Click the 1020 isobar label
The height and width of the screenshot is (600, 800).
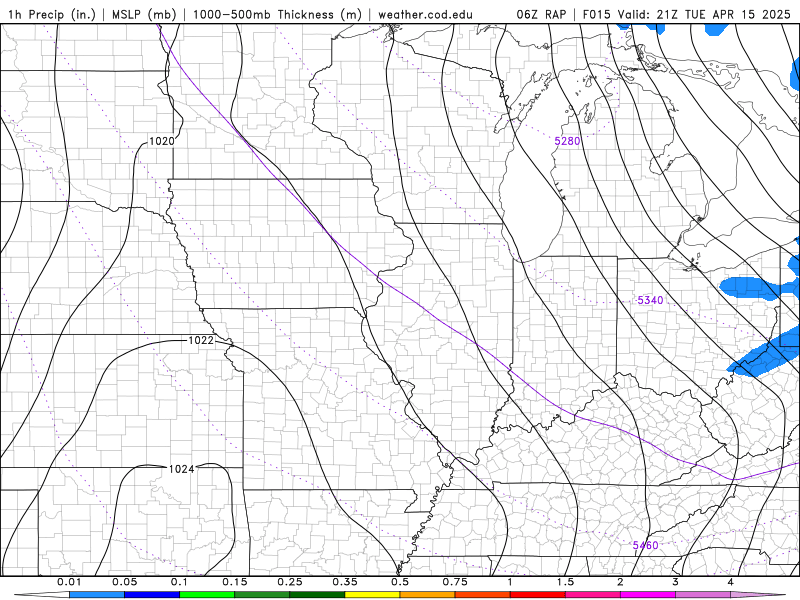pos(161,141)
